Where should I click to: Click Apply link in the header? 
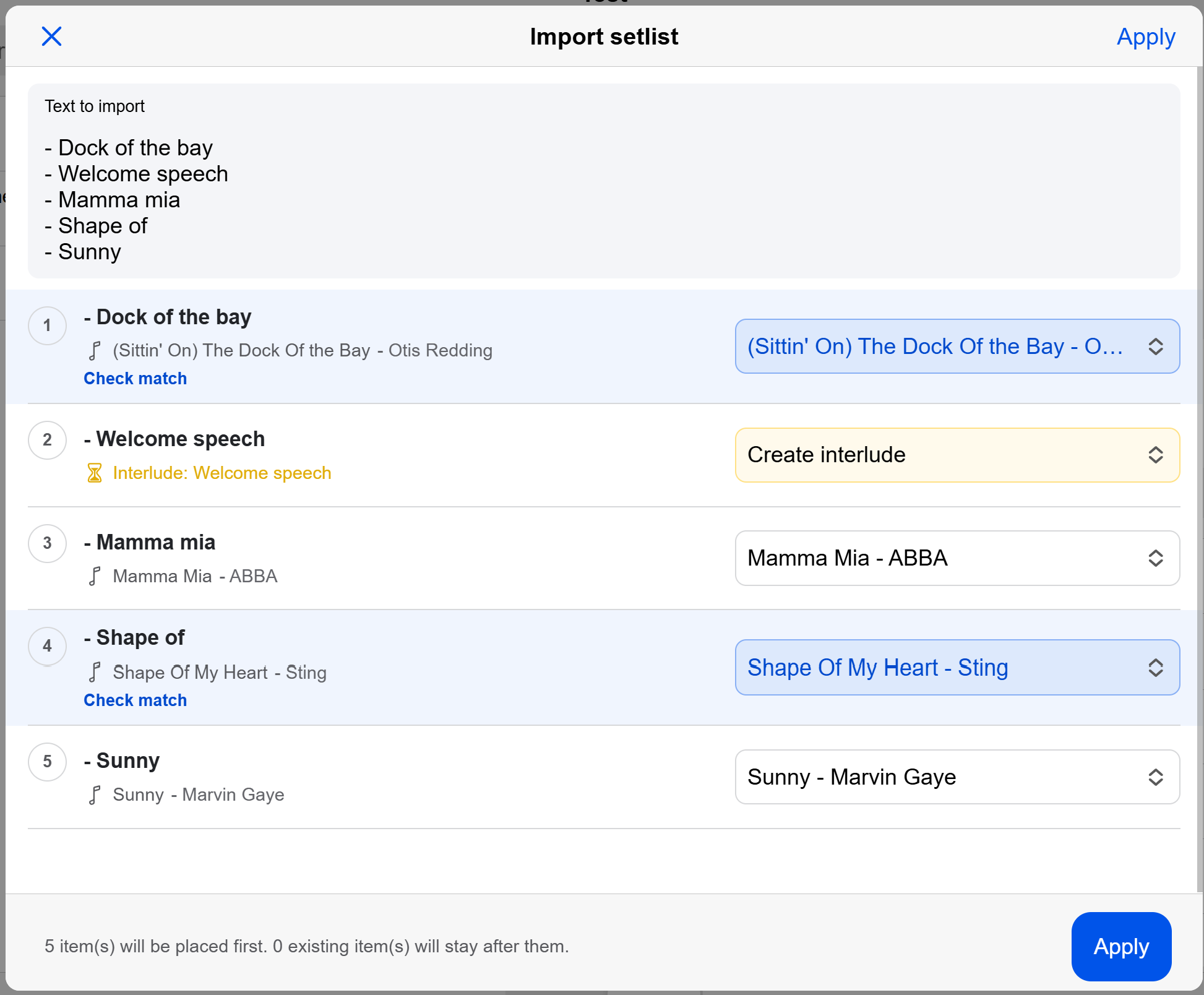pyautogui.click(x=1146, y=37)
